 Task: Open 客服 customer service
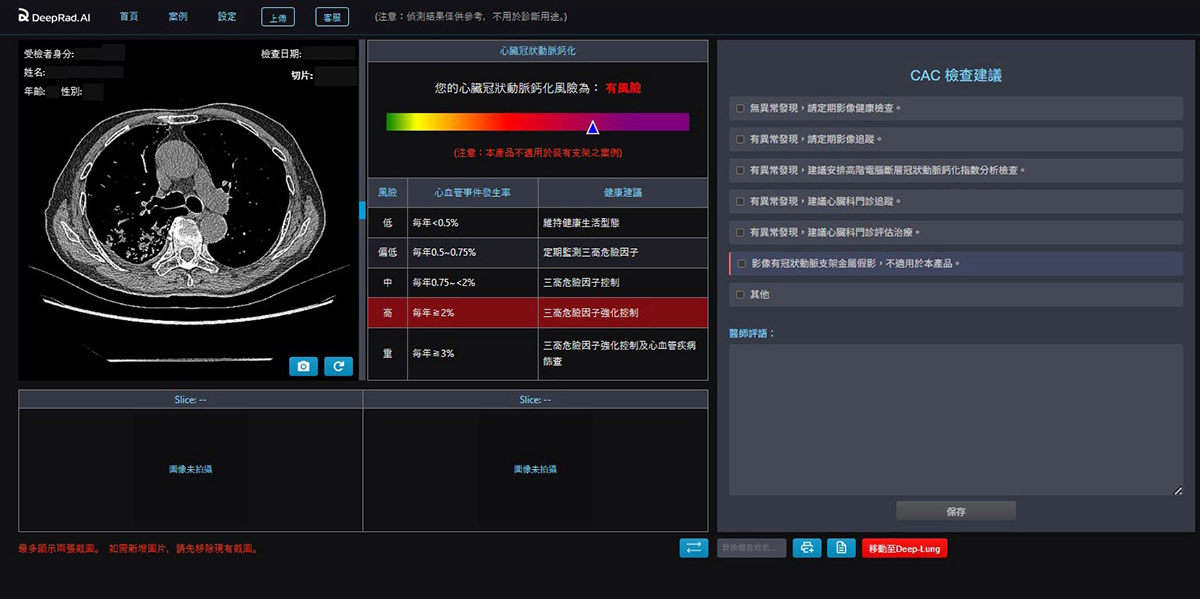point(331,17)
